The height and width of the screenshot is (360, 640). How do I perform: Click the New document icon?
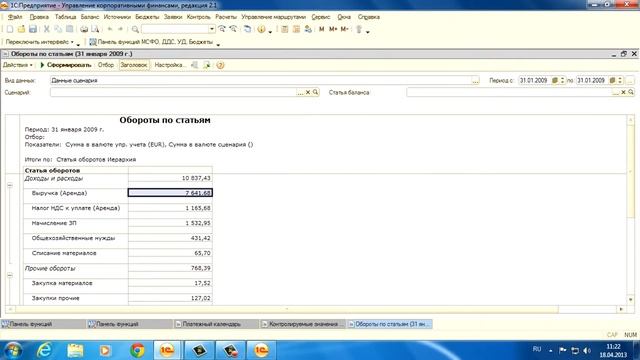10,29
